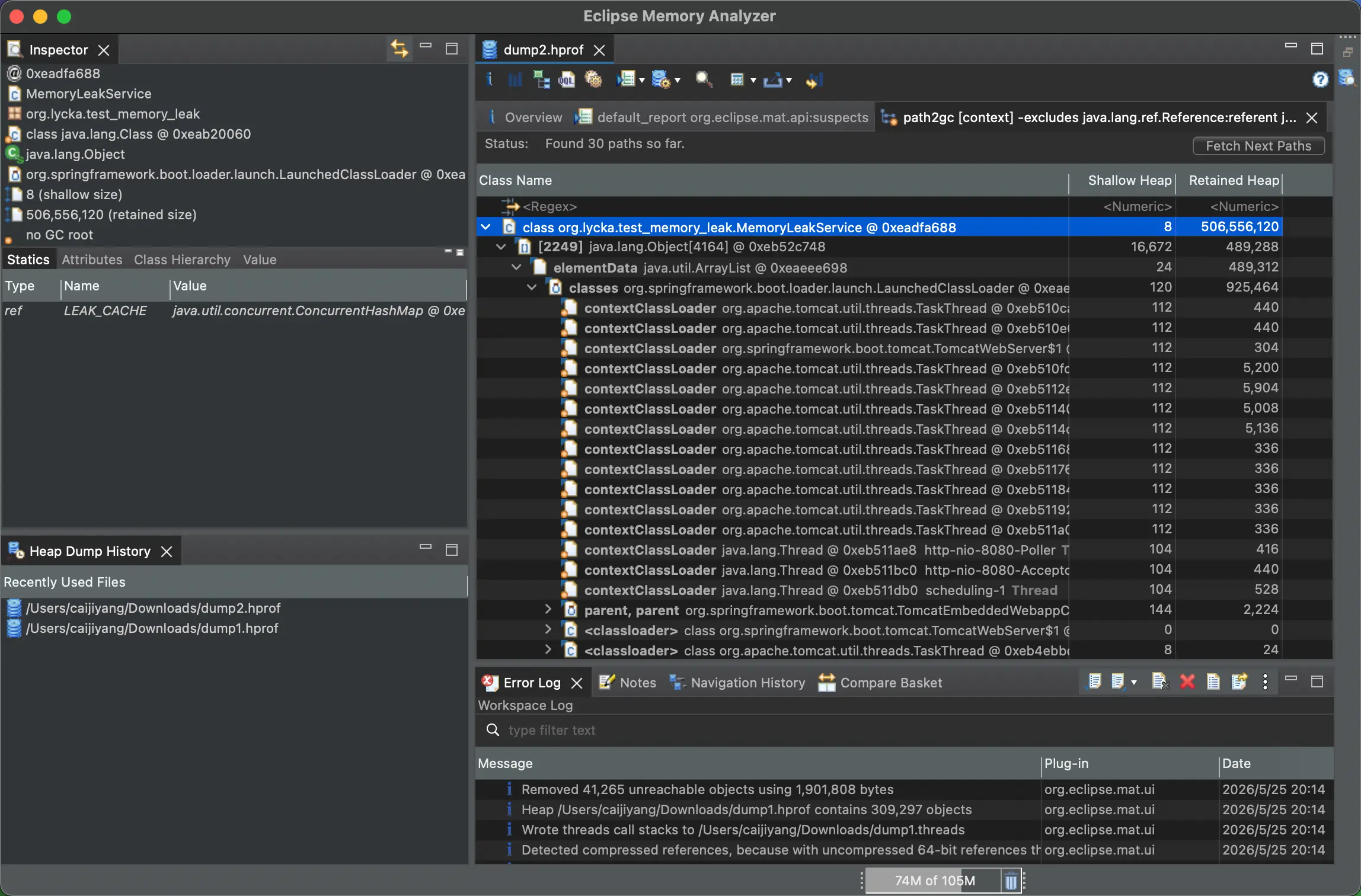The height and width of the screenshot is (896, 1361).
Task: Open the calculator dropdown arrow
Action: click(753, 81)
